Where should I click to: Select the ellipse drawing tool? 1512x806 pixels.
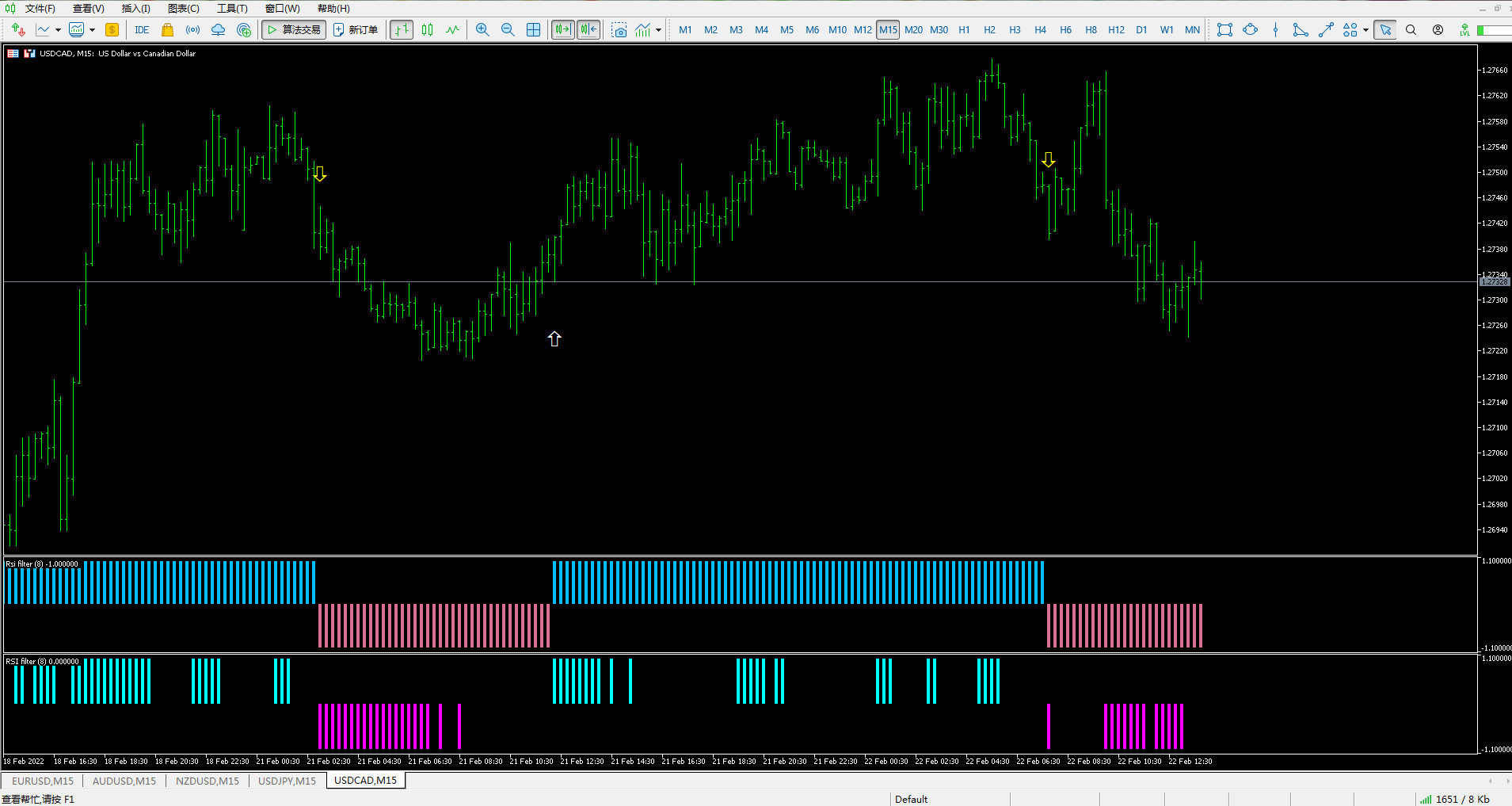(1250, 30)
